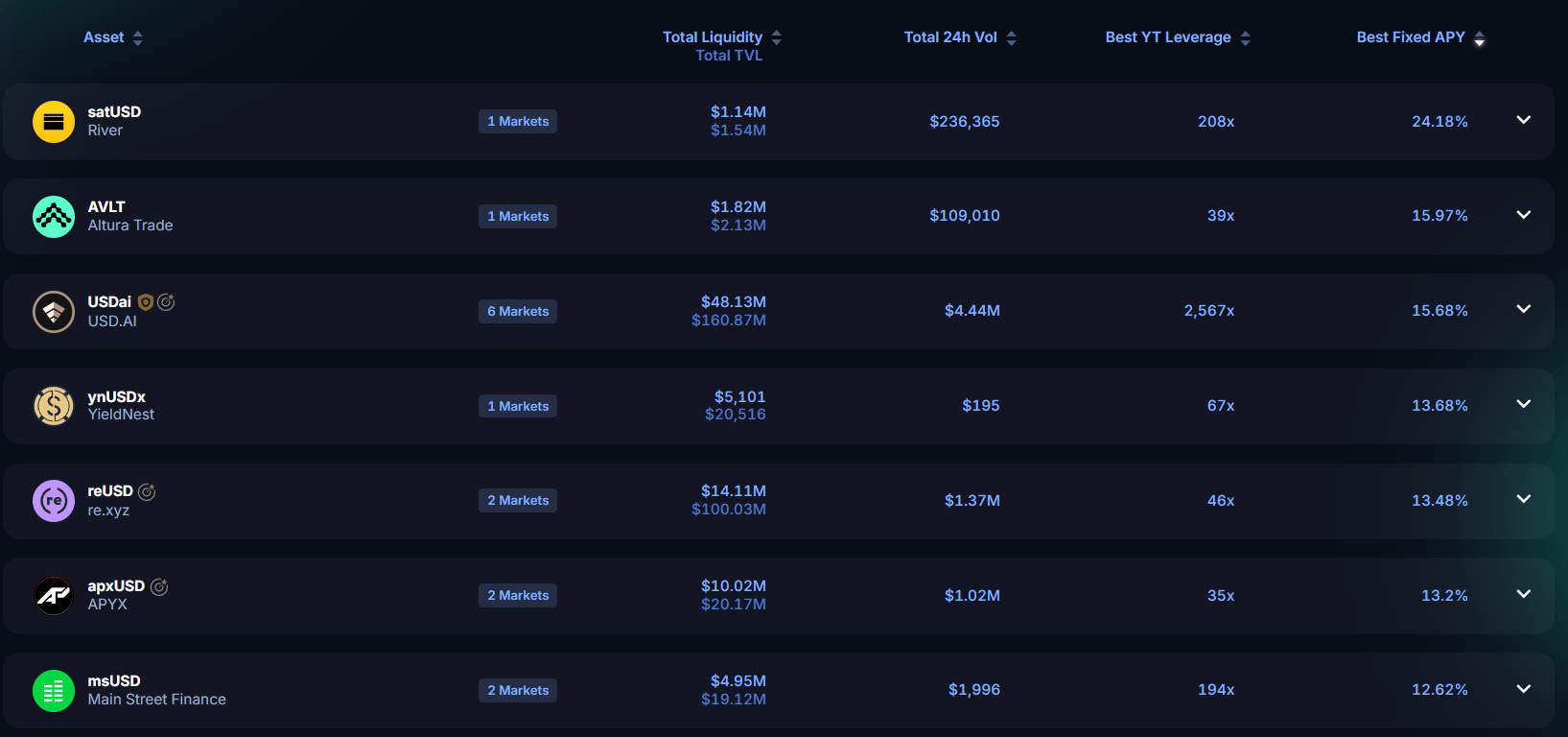Open the 6 Markets badge for USDai
Screen dimensions: 1568x737
pos(518,311)
